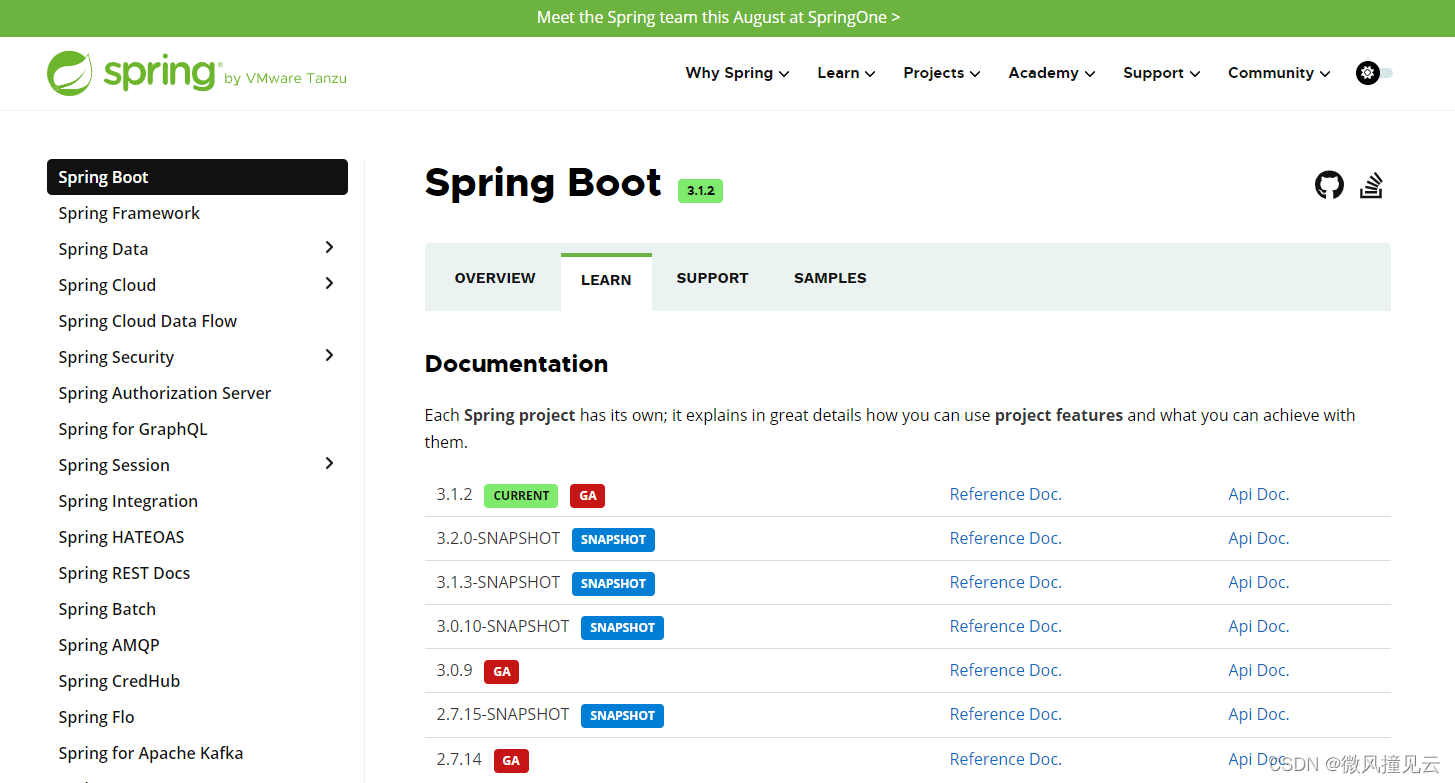1455x783 pixels.
Task: Open the Community dropdown menu
Action: coord(1279,73)
